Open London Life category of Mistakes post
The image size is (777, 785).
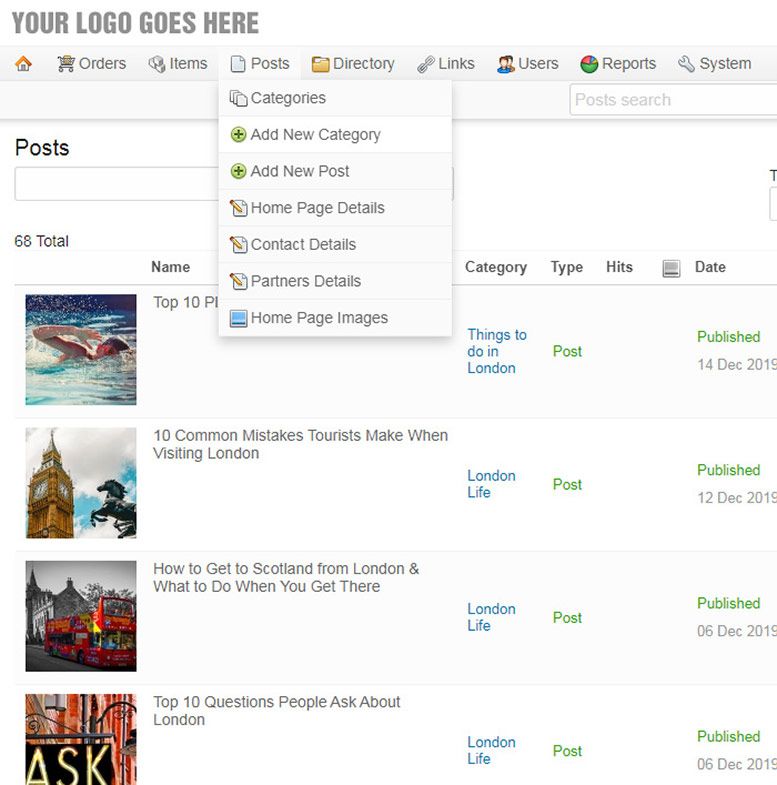pyautogui.click(x=491, y=484)
